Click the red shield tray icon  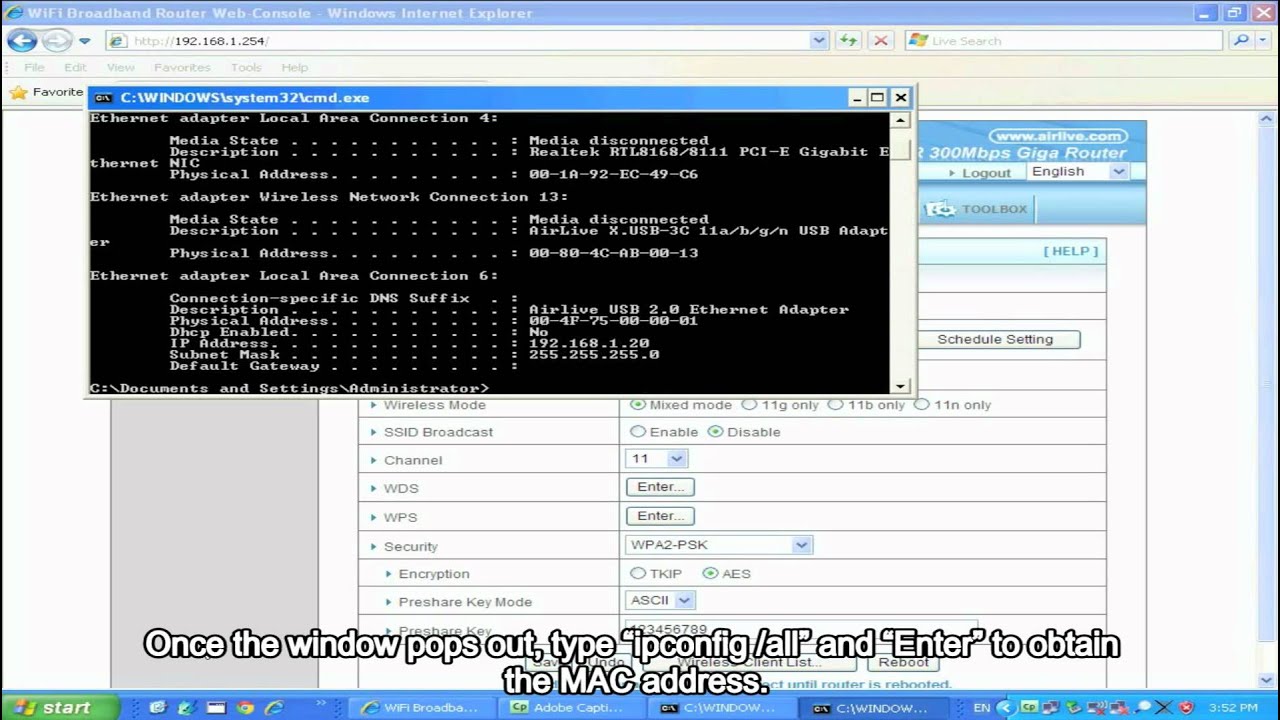1186,708
